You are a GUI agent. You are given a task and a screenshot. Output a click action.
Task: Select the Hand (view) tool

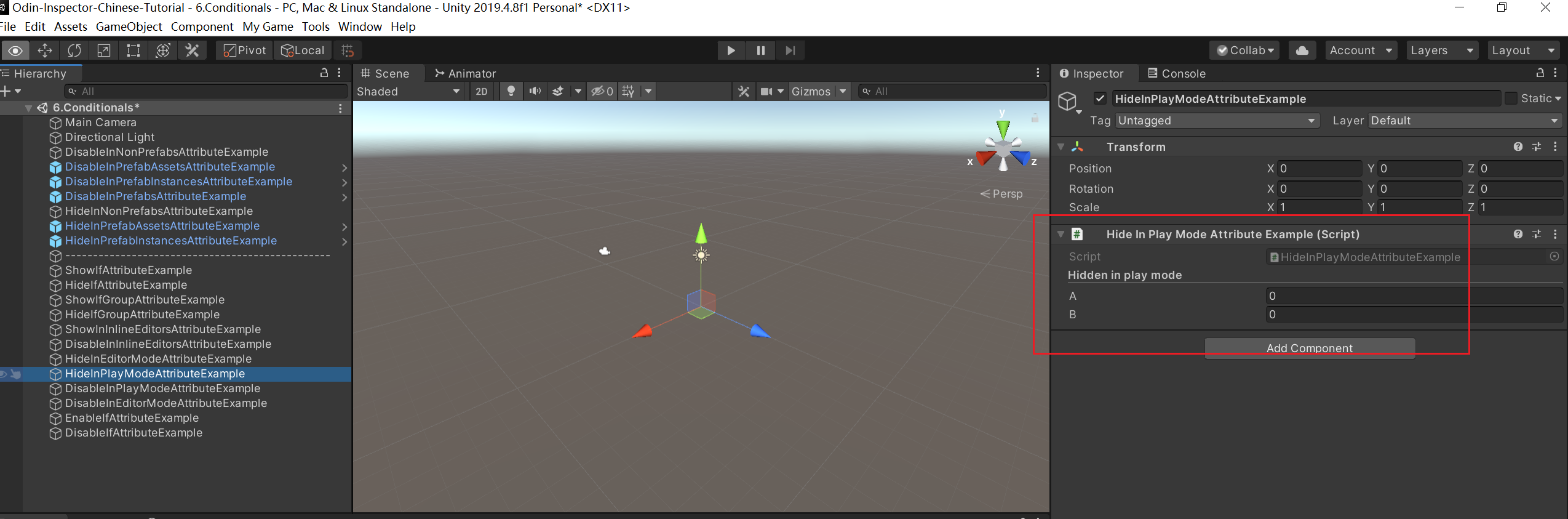click(x=15, y=50)
